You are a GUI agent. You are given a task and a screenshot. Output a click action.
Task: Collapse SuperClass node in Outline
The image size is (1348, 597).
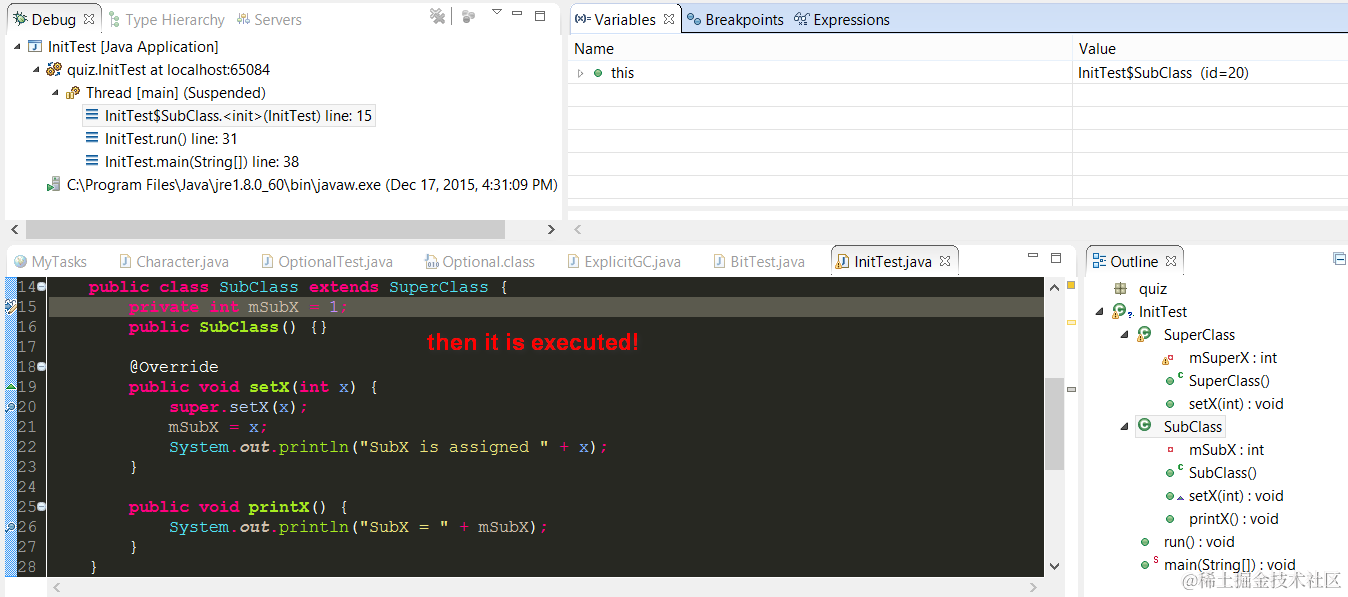tap(1124, 335)
